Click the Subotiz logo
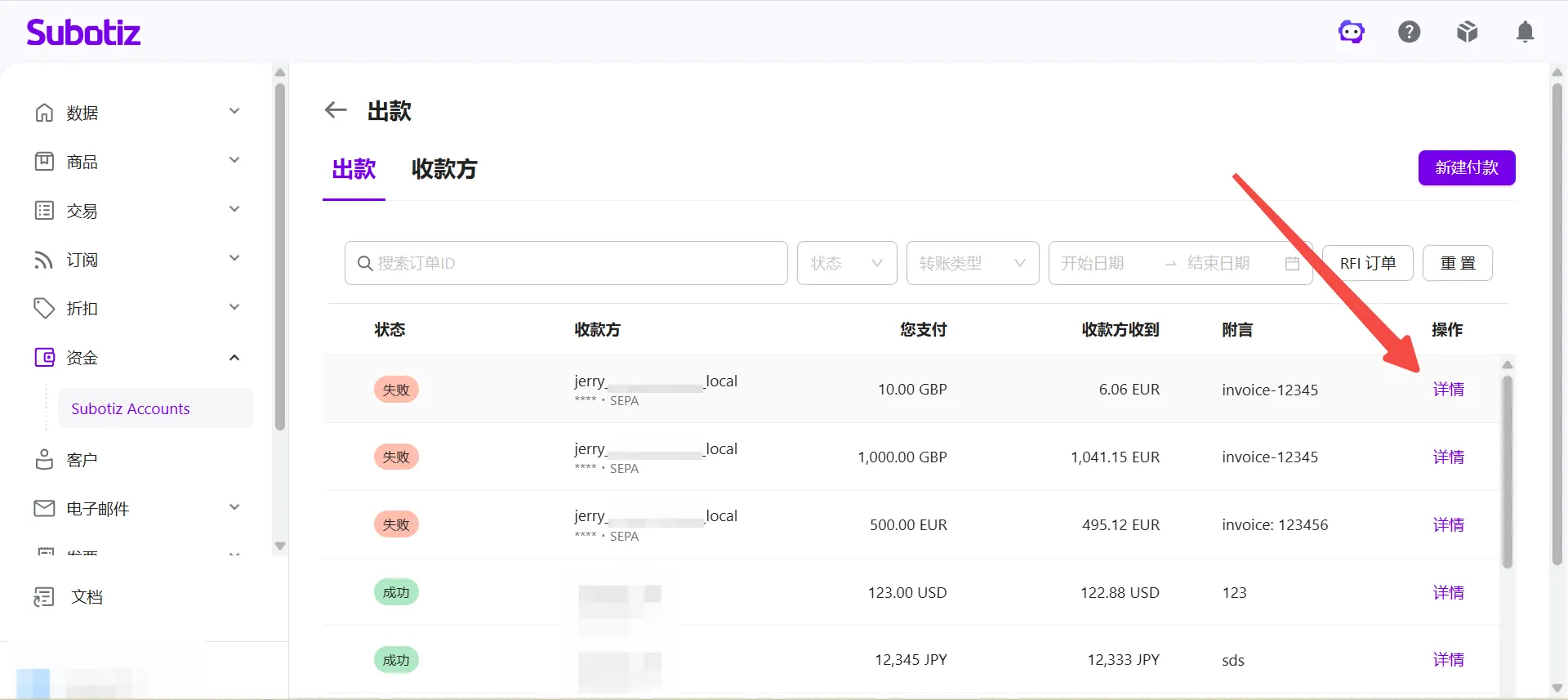 coord(83,32)
